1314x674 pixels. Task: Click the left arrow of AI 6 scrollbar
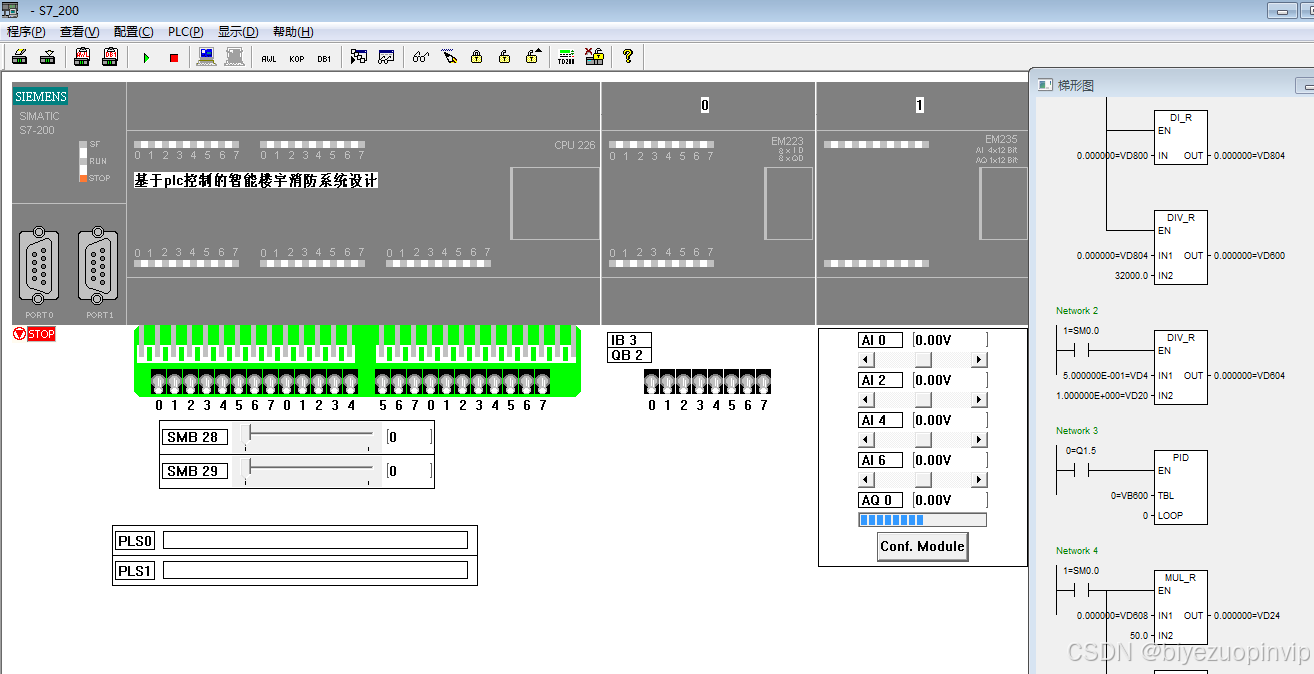tap(866, 479)
